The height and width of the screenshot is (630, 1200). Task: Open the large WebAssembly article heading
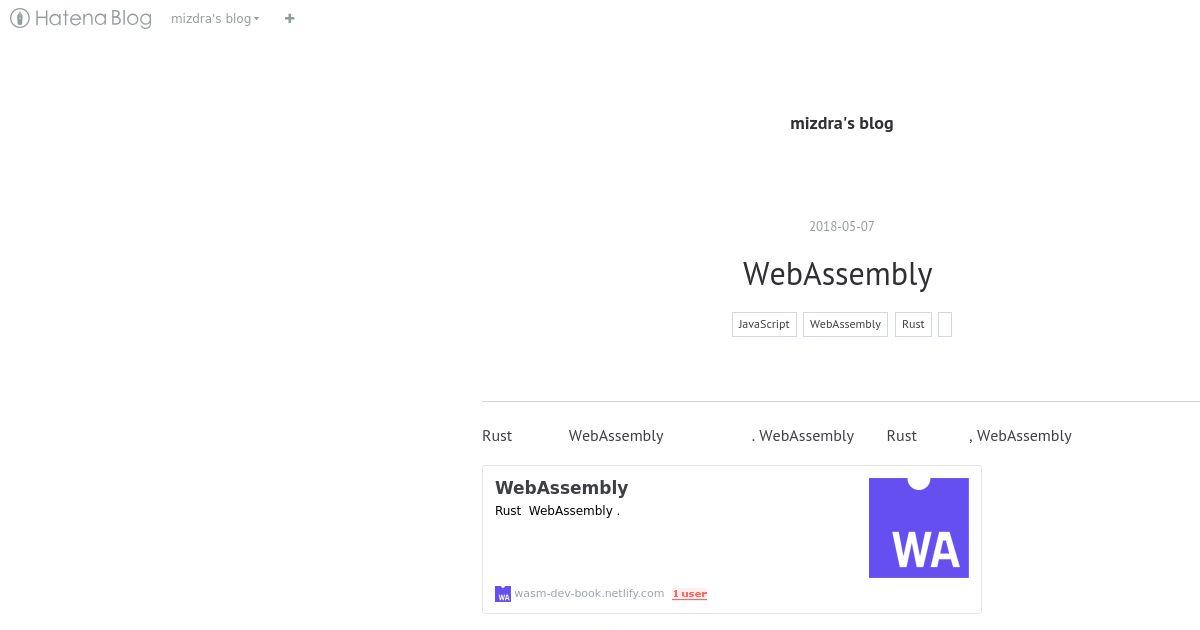click(838, 274)
